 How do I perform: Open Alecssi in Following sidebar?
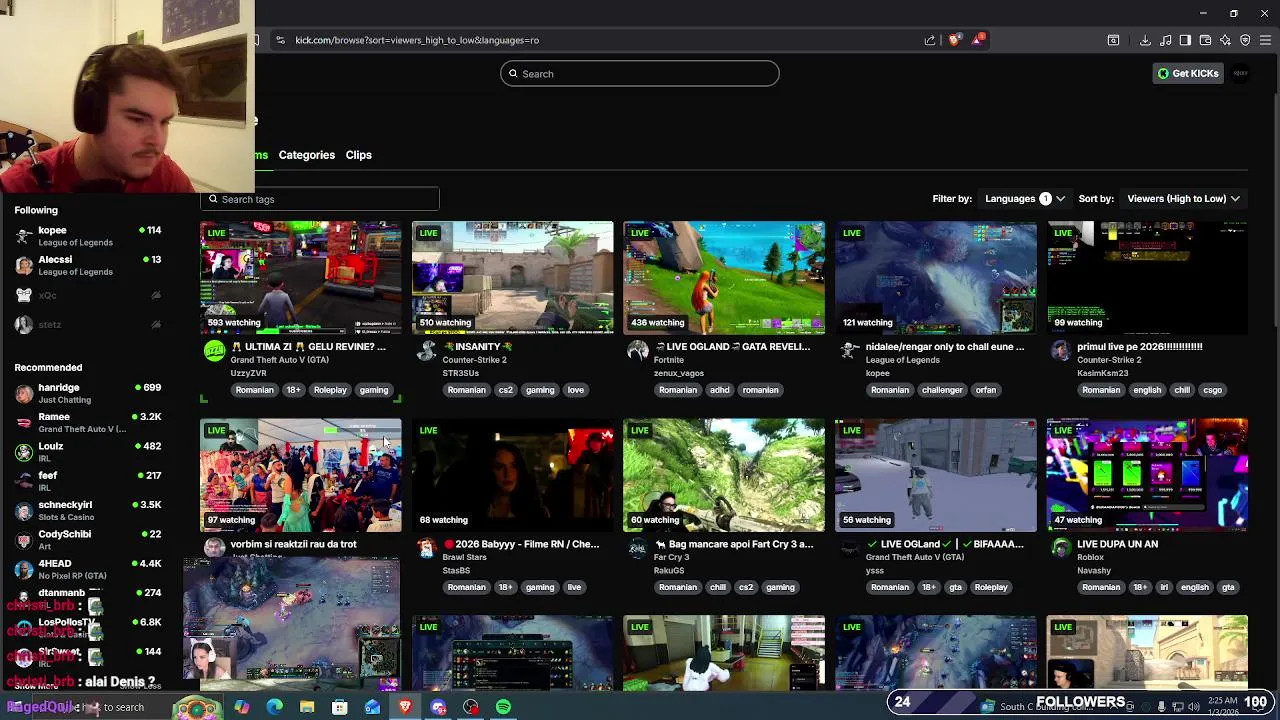(88, 265)
